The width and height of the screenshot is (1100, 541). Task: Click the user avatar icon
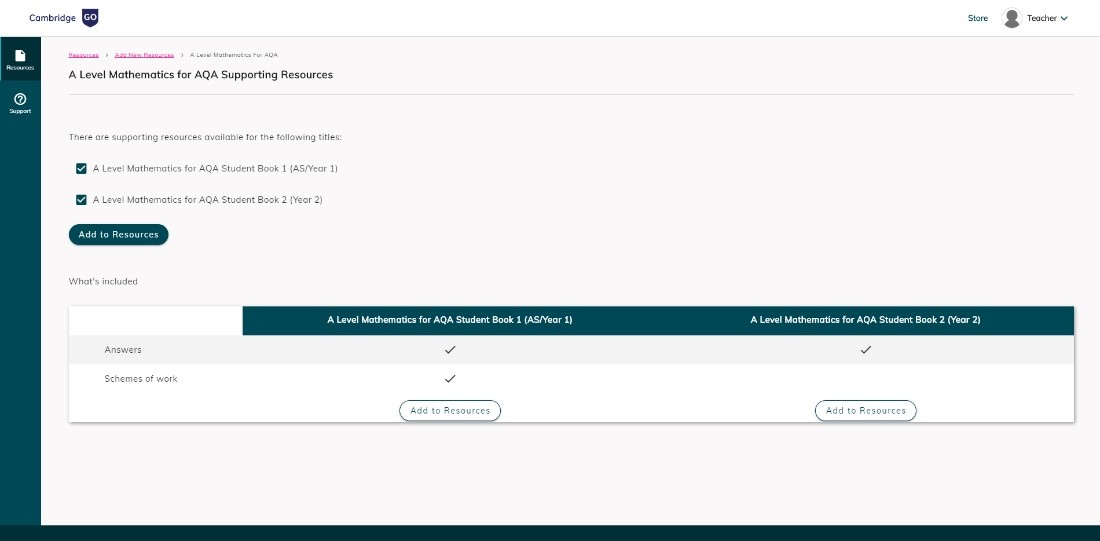click(x=1011, y=18)
